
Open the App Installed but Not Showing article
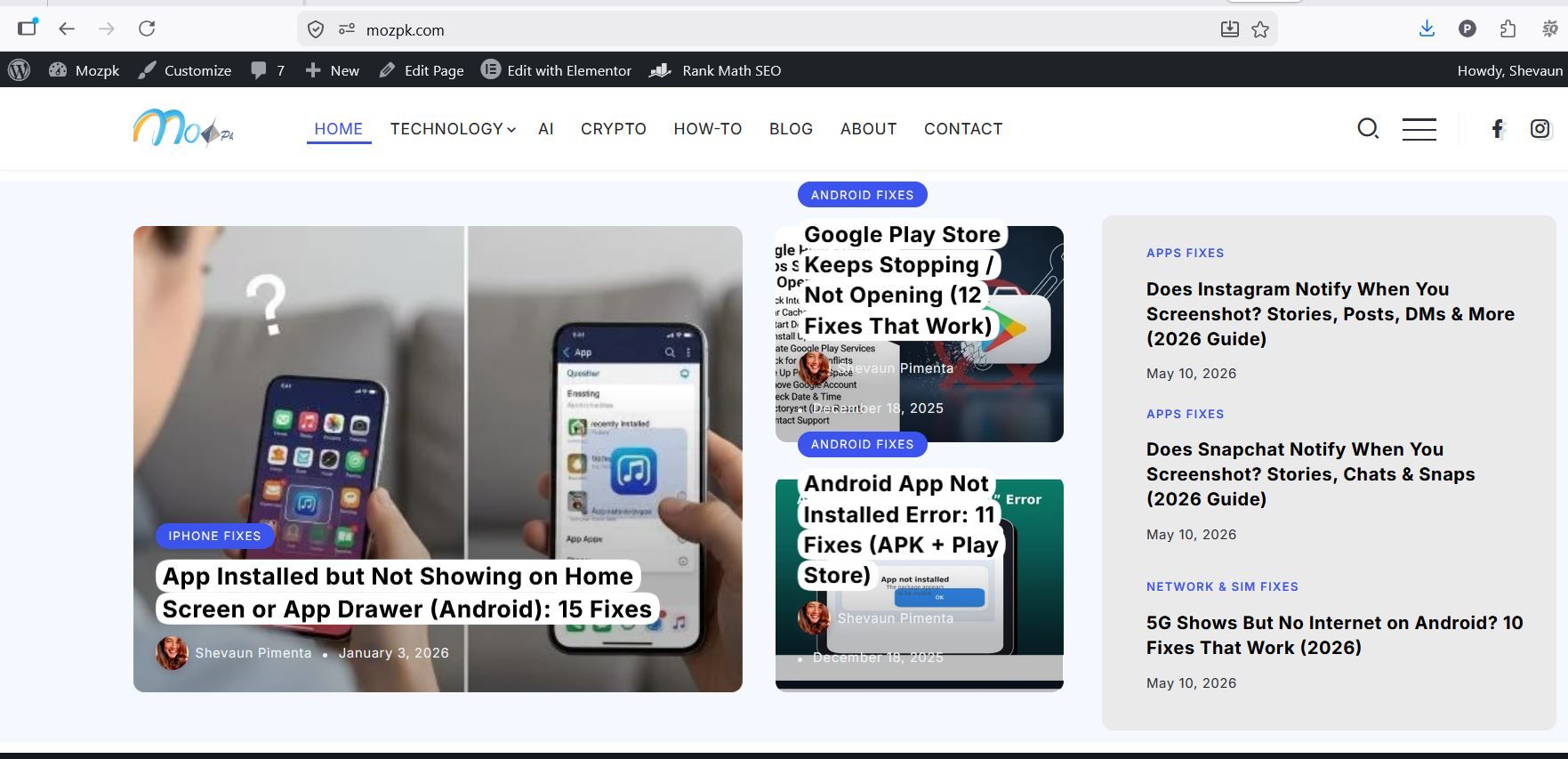tap(407, 593)
